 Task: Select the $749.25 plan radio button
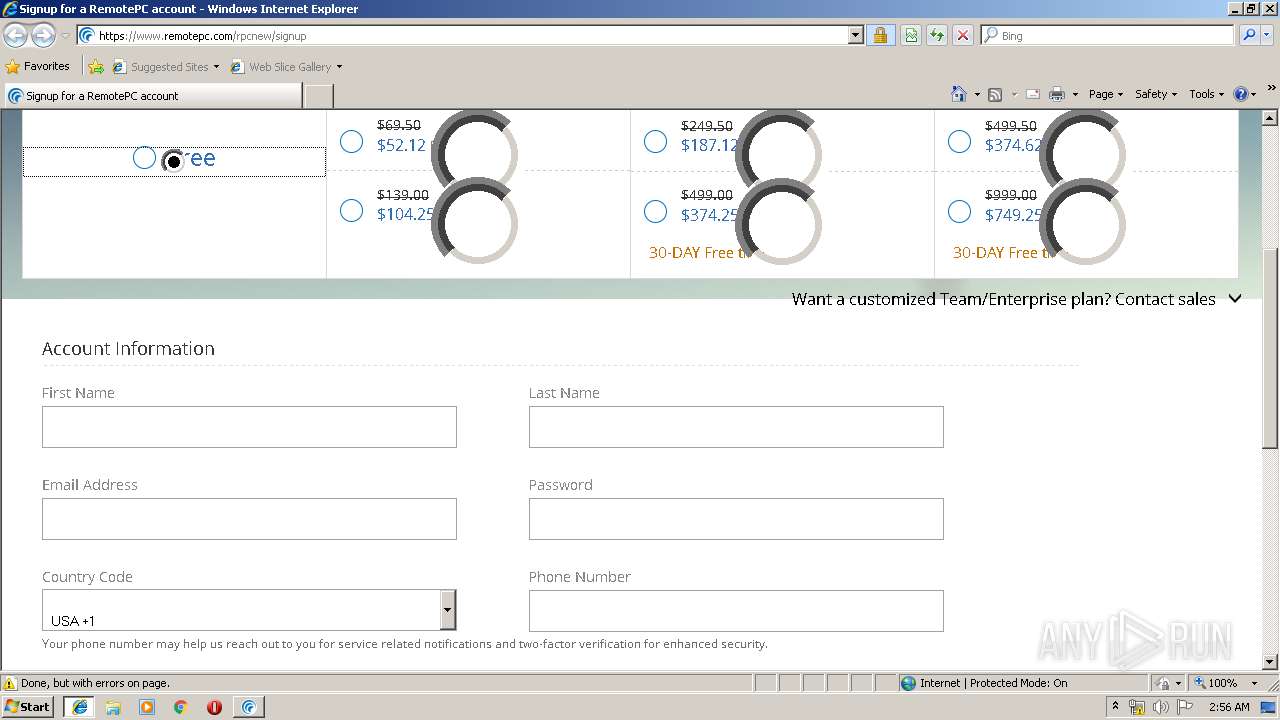click(959, 211)
